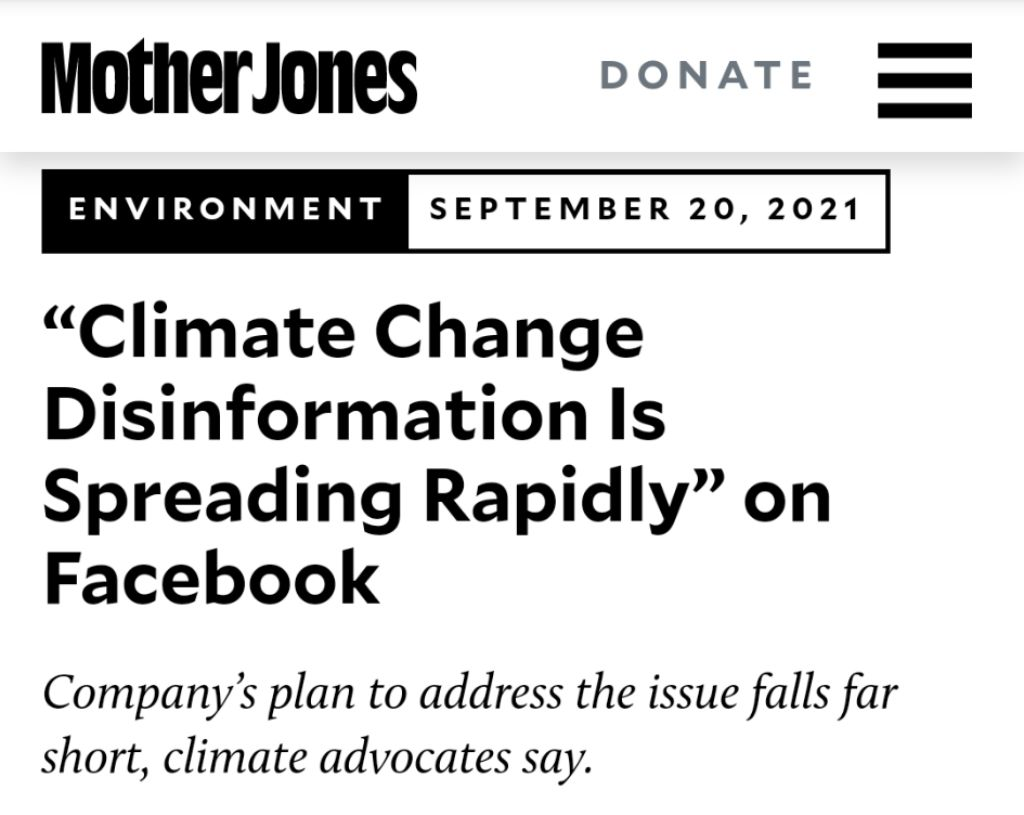This screenshot has height=815, width=1024.
Task: Open the hamburger navigation menu
Action: click(924, 80)
